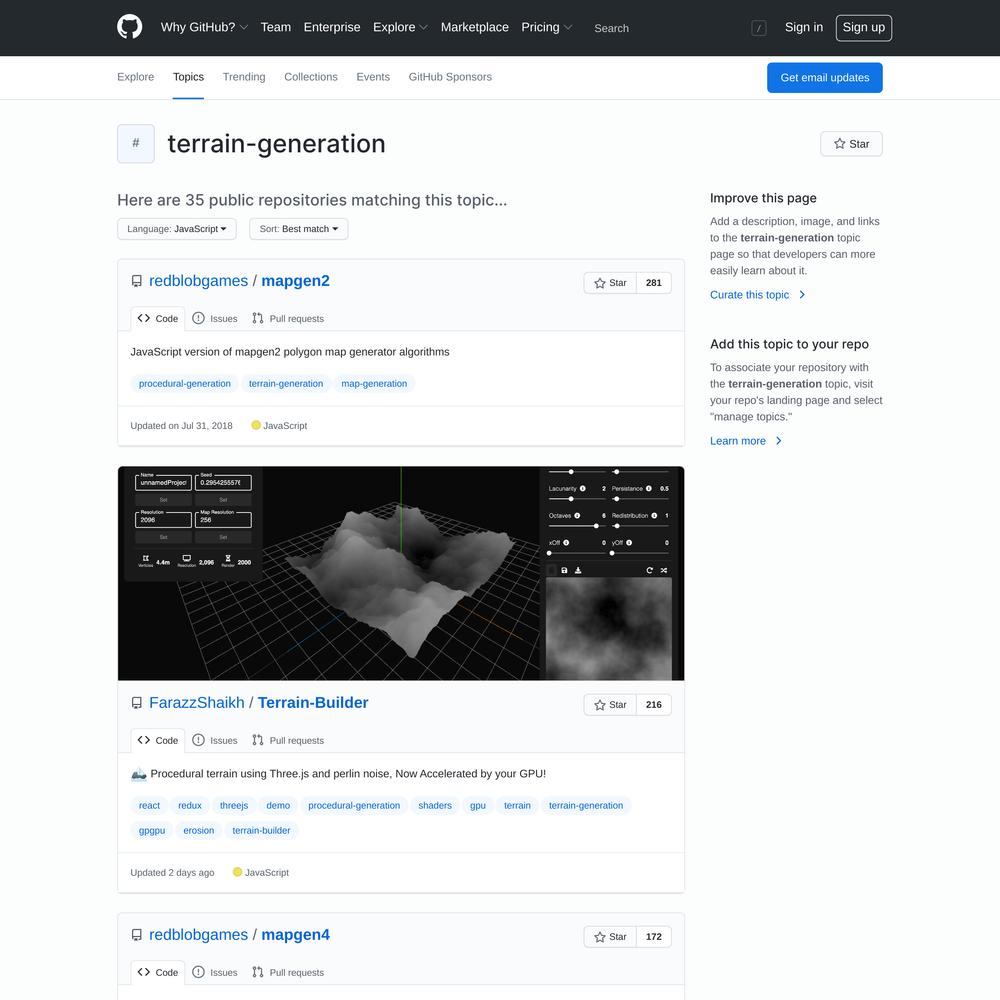Click the gpgpu topic tag

152,830
